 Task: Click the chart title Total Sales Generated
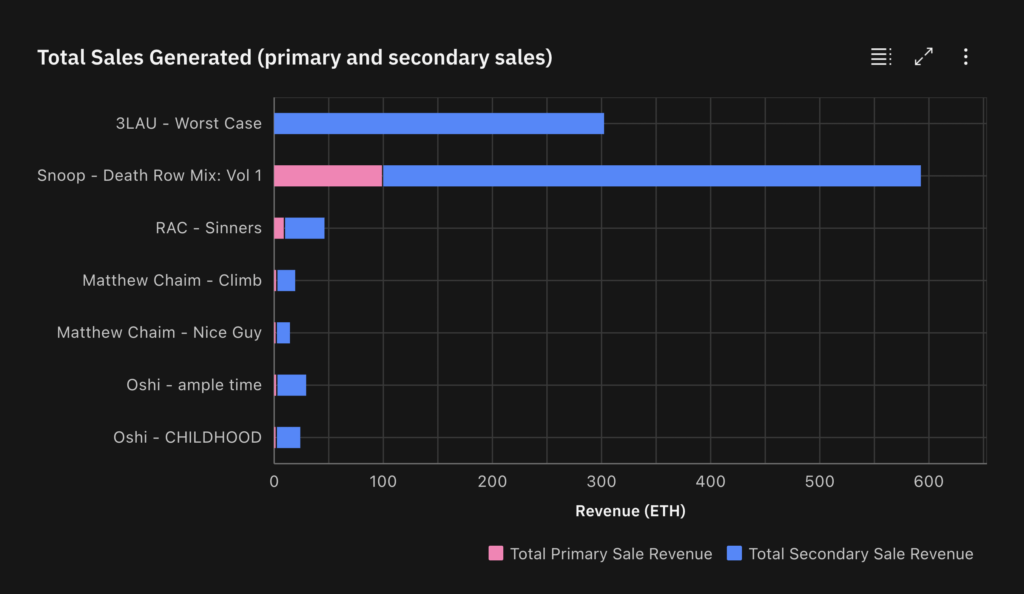pyautogui.click(x=294, y=57)
